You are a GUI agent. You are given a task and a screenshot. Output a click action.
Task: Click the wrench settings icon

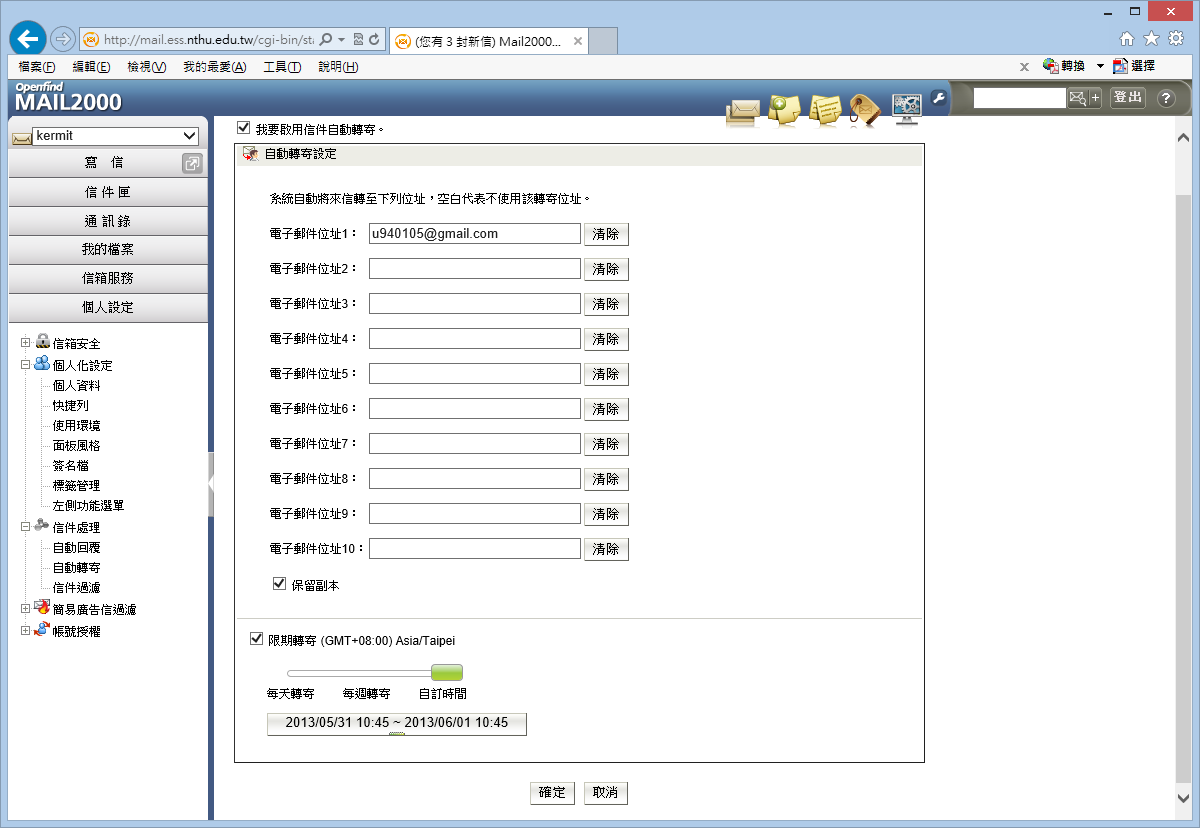tap(938, 97)
